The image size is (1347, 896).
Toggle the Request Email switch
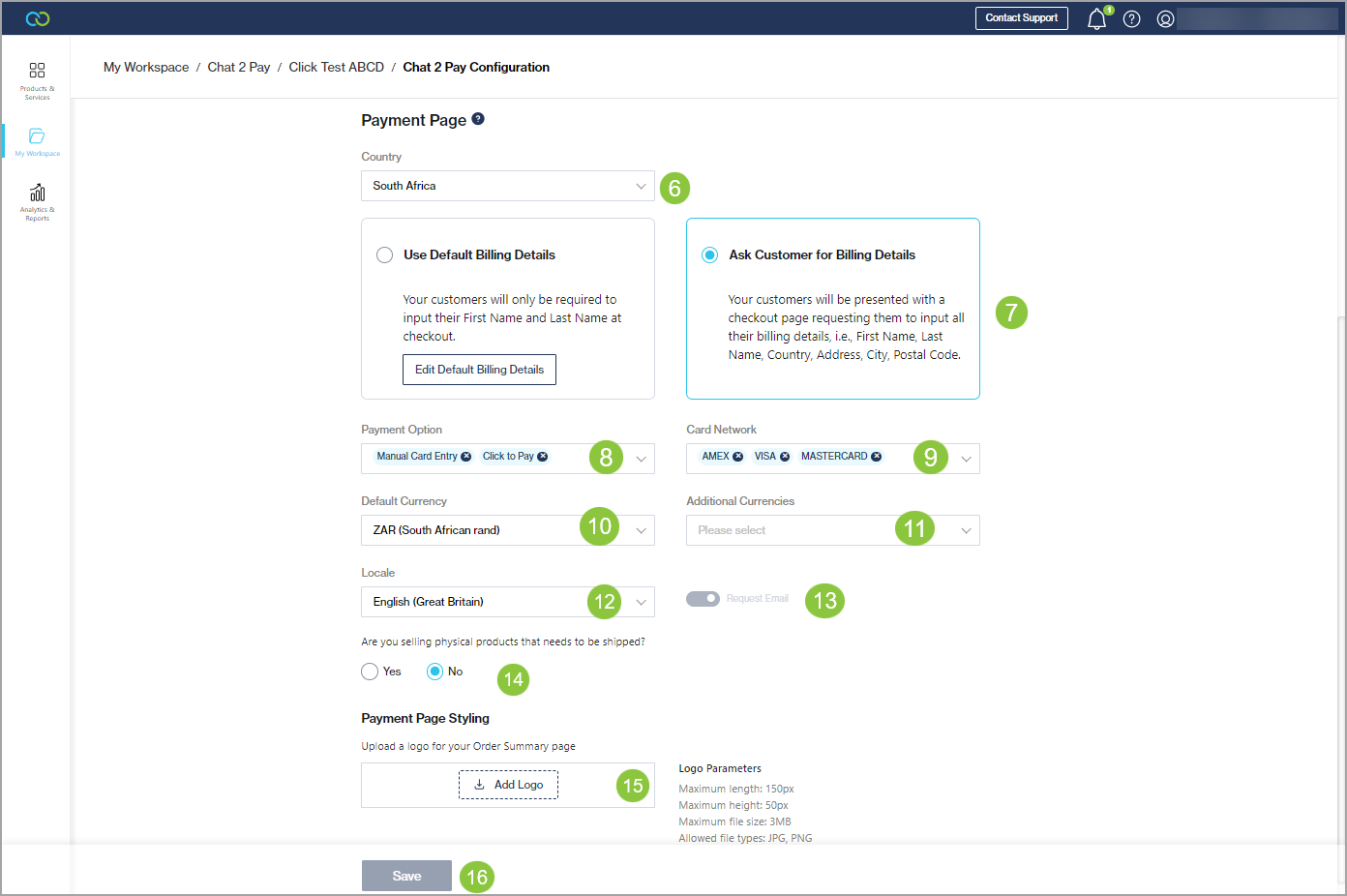pyautogui.click(x=703, y=599)
